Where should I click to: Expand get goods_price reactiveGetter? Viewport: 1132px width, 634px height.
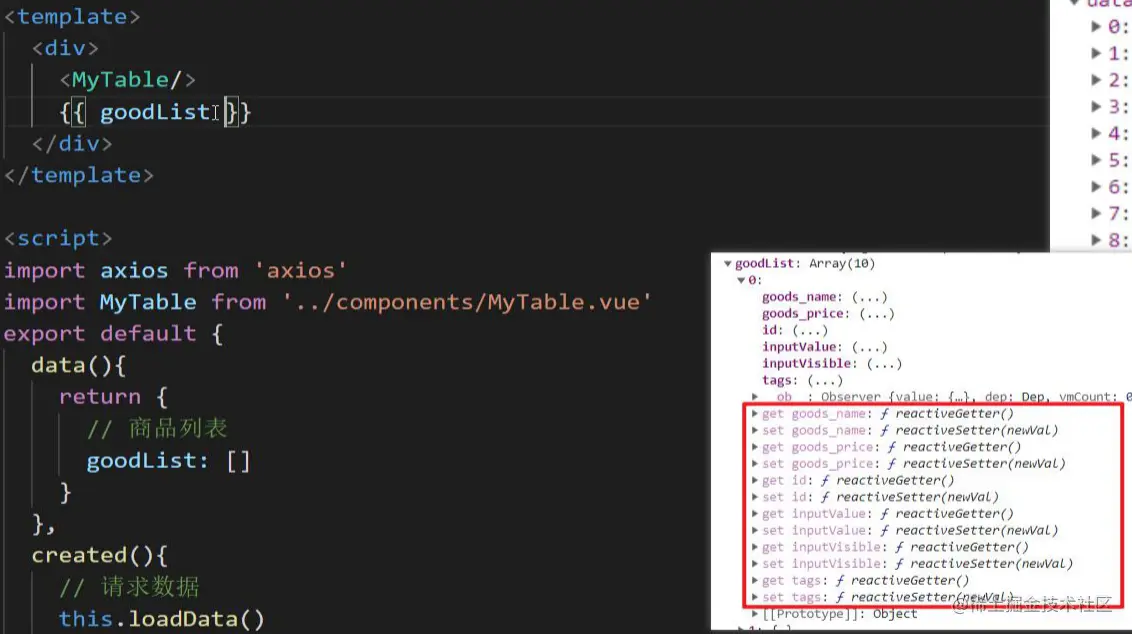coord(755,447)
